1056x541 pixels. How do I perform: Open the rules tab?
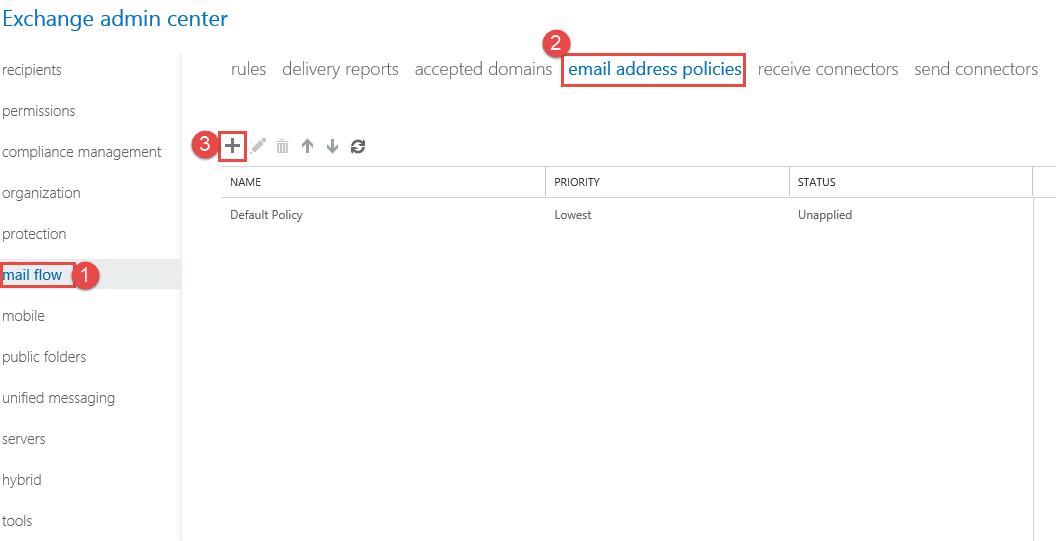point(249,69)
